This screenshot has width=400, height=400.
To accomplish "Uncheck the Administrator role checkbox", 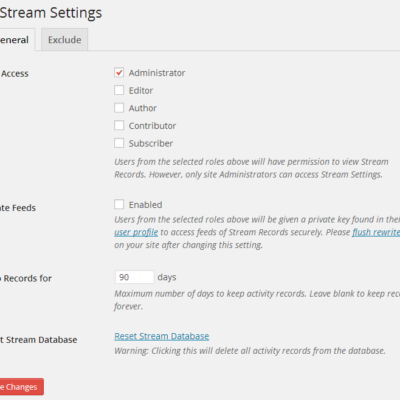I will (x=119, y=72).
